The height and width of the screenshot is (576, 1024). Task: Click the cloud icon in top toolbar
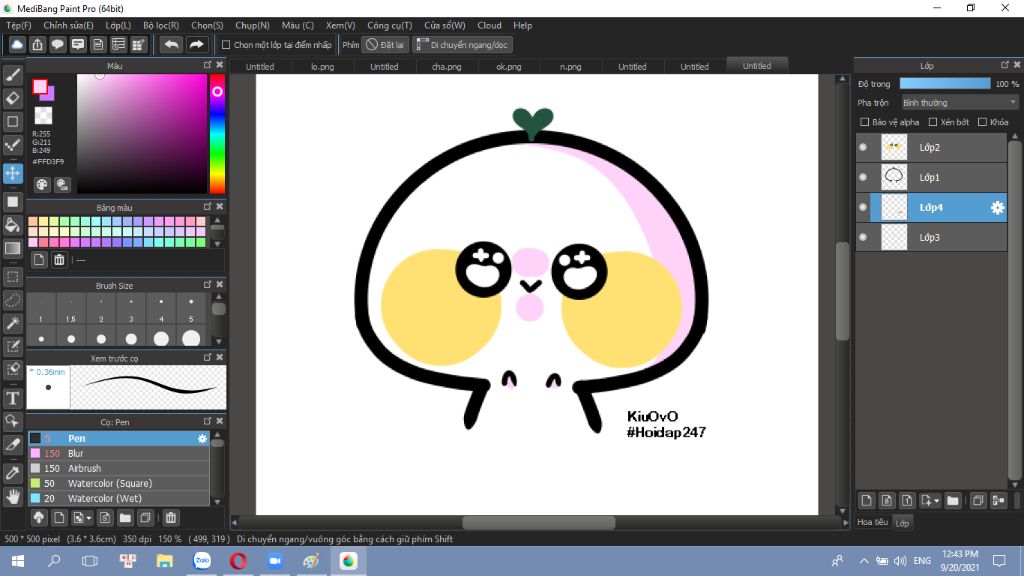point(17,44)
